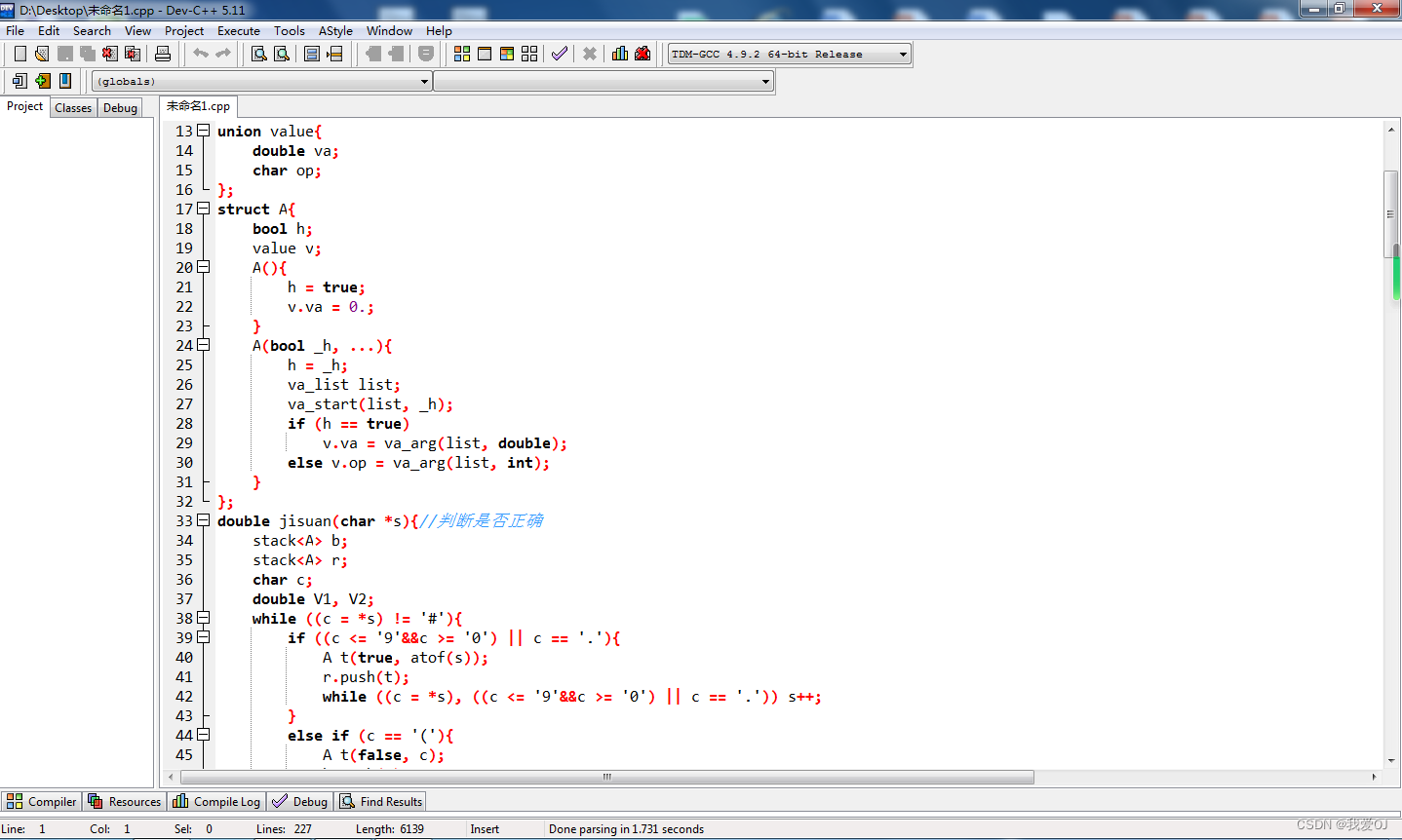Click the Undo arrow icon
1402x840 pixels.
(x=200, y=54)
